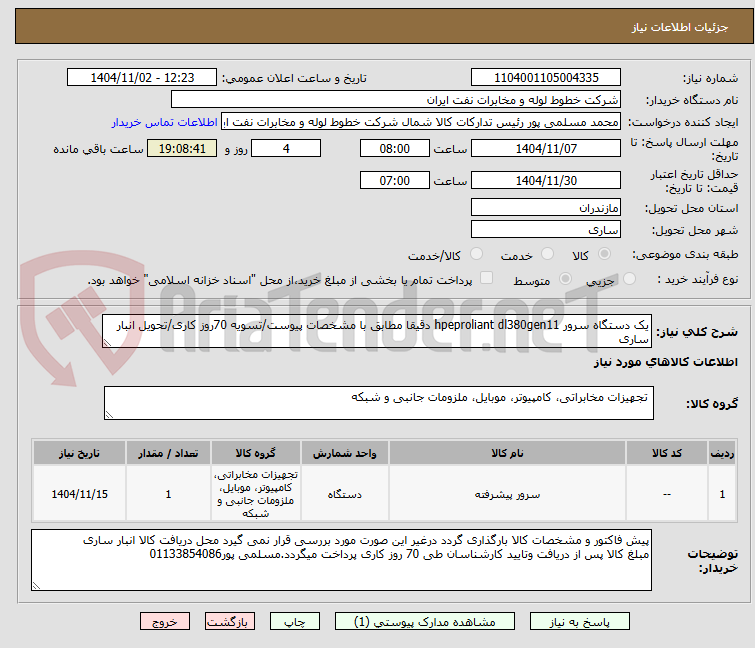Click the announcement date field 1404/11/02 - 12:23
The width and height of the screenshot is (755, 648).
[x=142, y=78]
